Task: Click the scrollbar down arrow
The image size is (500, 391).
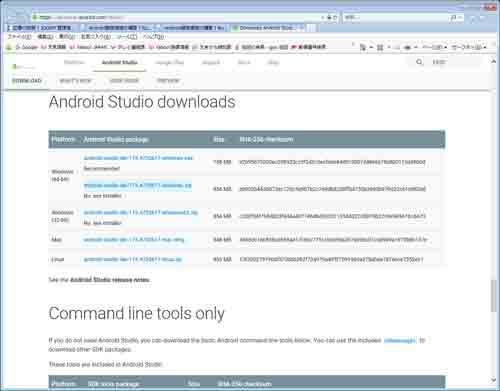Action: [494, 380]
